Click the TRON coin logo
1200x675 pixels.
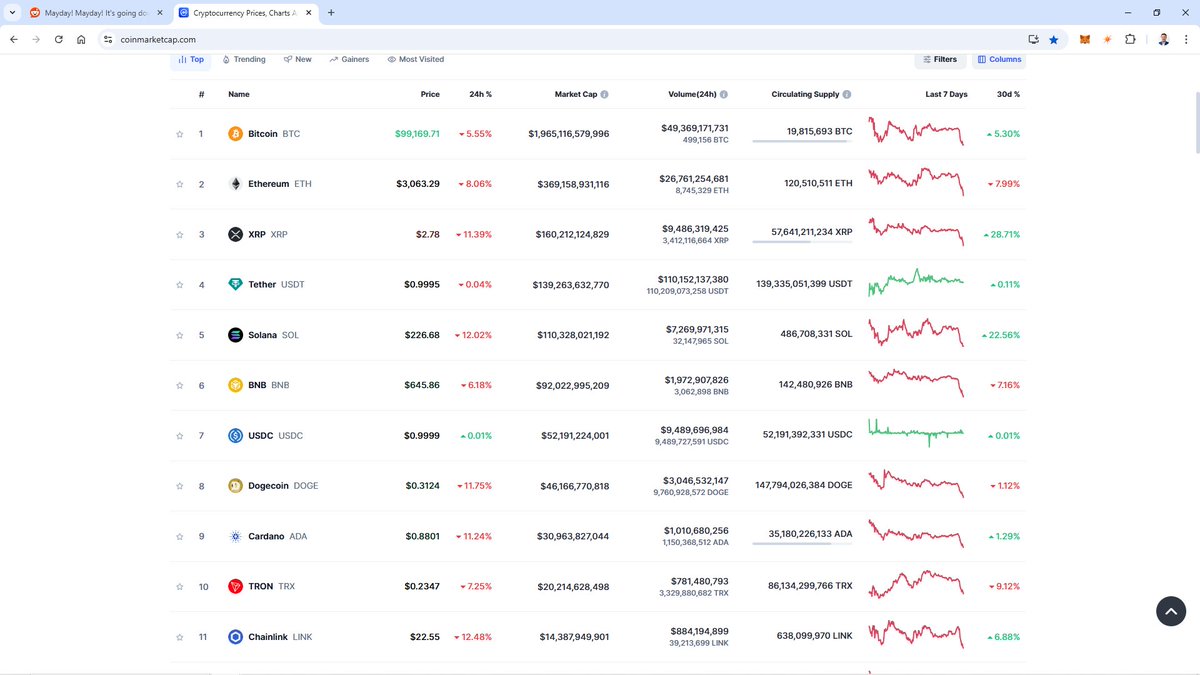point(236,587)
